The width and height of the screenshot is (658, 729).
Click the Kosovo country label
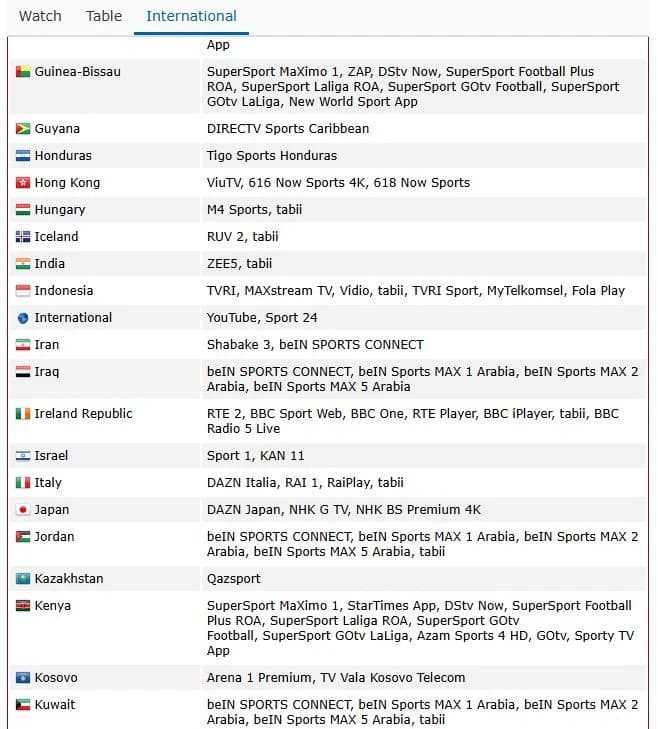[56, 678]
